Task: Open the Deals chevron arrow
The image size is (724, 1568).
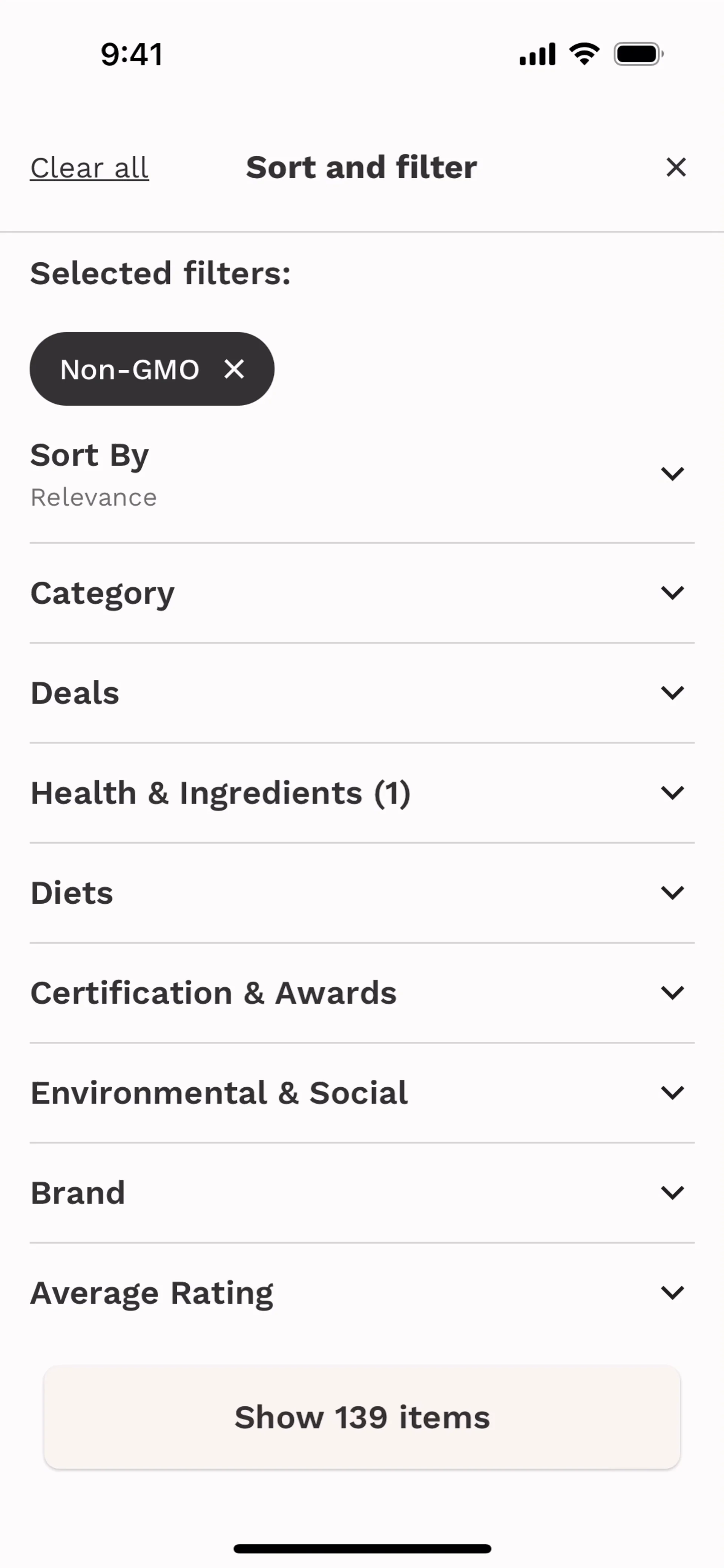Action: 672,693
